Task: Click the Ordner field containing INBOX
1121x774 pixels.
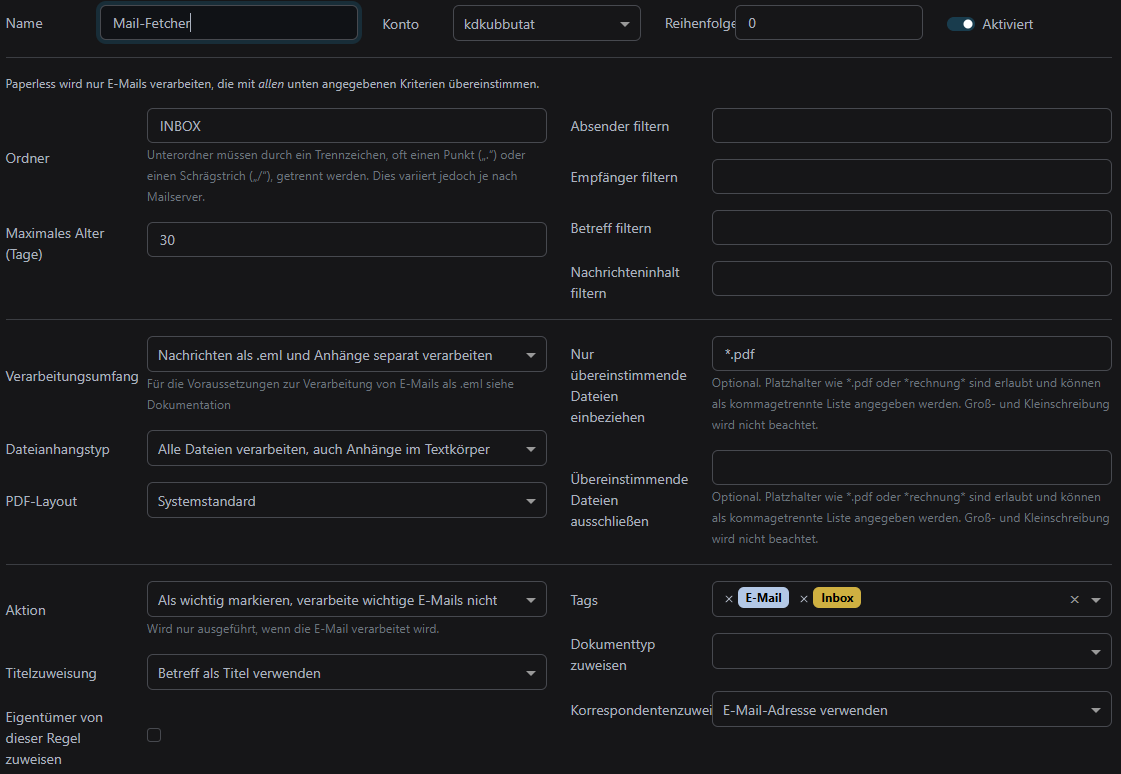Action: point(346,126)
